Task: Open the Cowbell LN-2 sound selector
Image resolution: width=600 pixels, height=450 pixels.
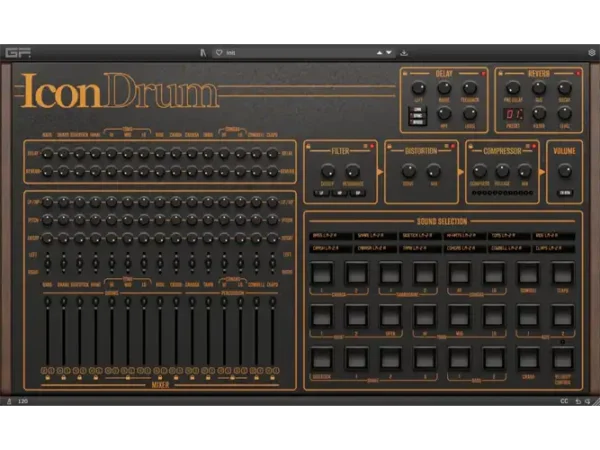Action: [x=509, y=248]
